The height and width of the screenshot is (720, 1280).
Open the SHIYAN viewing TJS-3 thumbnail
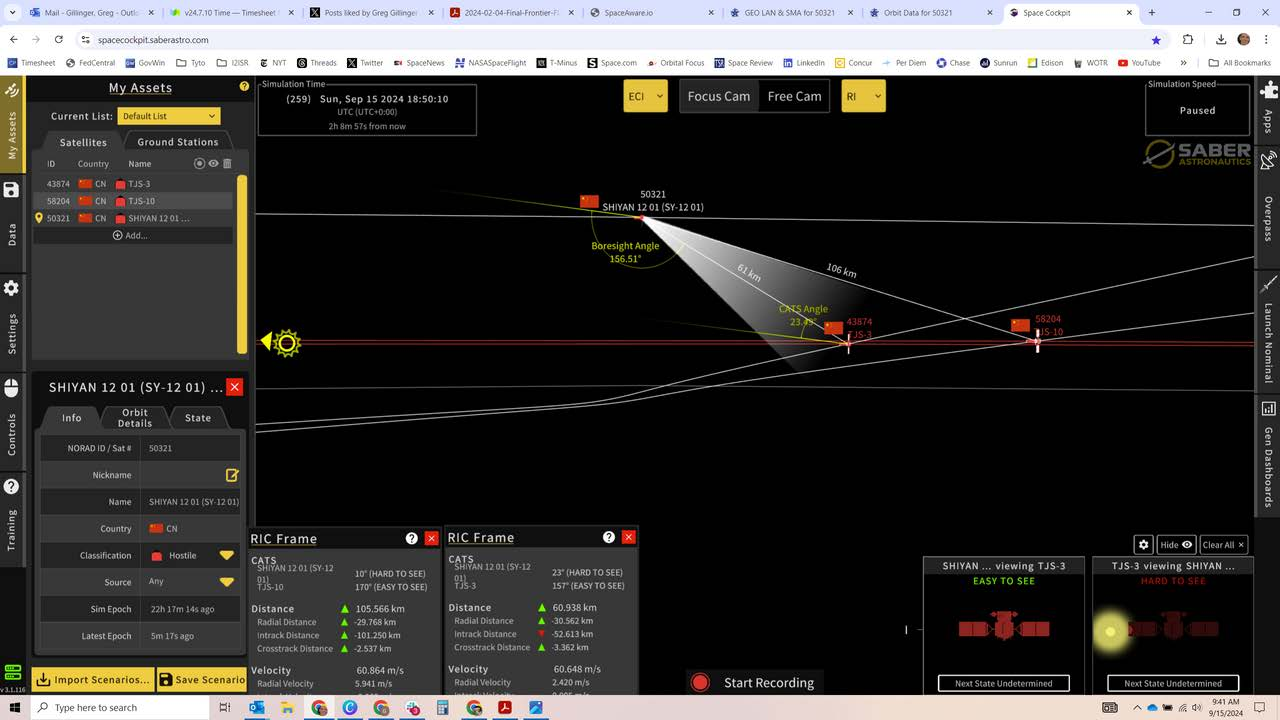pyautogui.click(x=1004, y=628)
